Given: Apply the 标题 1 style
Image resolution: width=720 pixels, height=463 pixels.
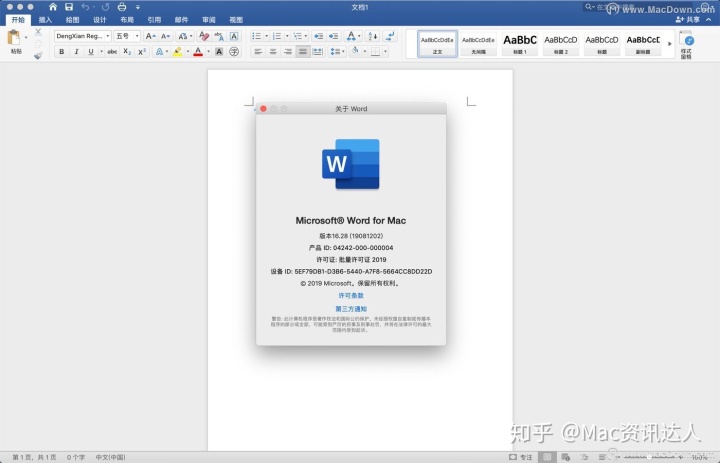Looking at the screenshot, I should [520, 44].
